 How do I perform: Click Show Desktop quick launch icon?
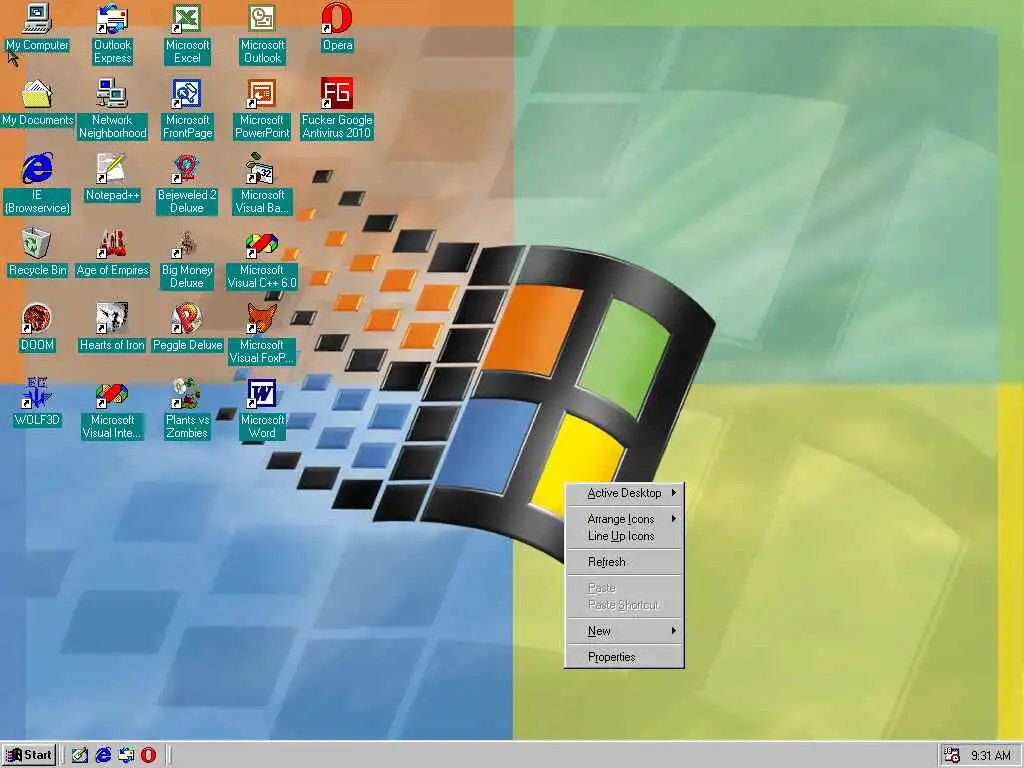click(80, 755)
